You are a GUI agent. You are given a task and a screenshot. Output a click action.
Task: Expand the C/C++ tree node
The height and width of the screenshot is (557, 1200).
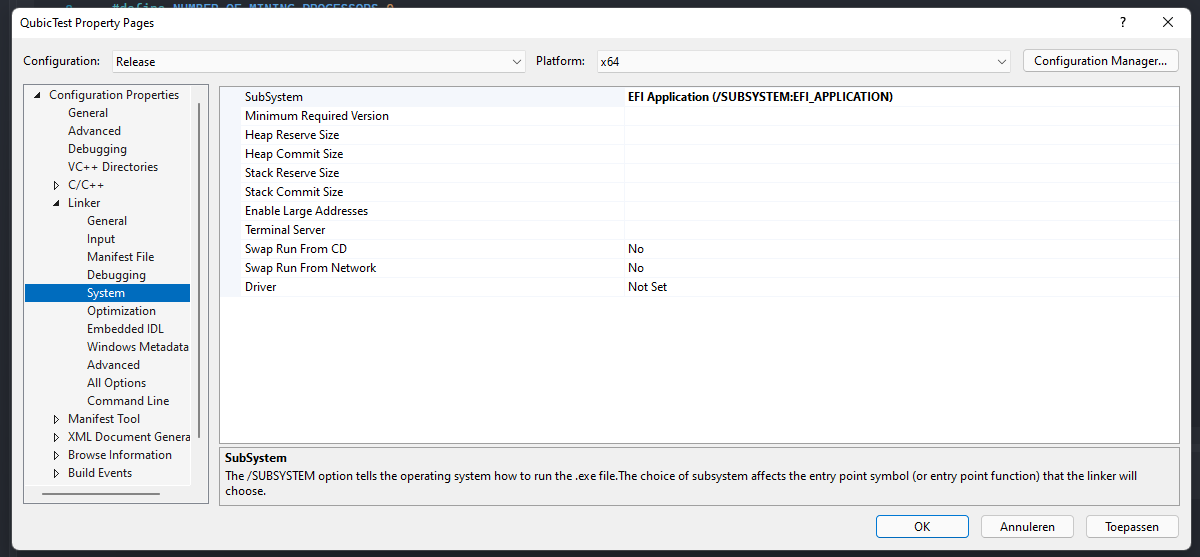click(56, 185)
